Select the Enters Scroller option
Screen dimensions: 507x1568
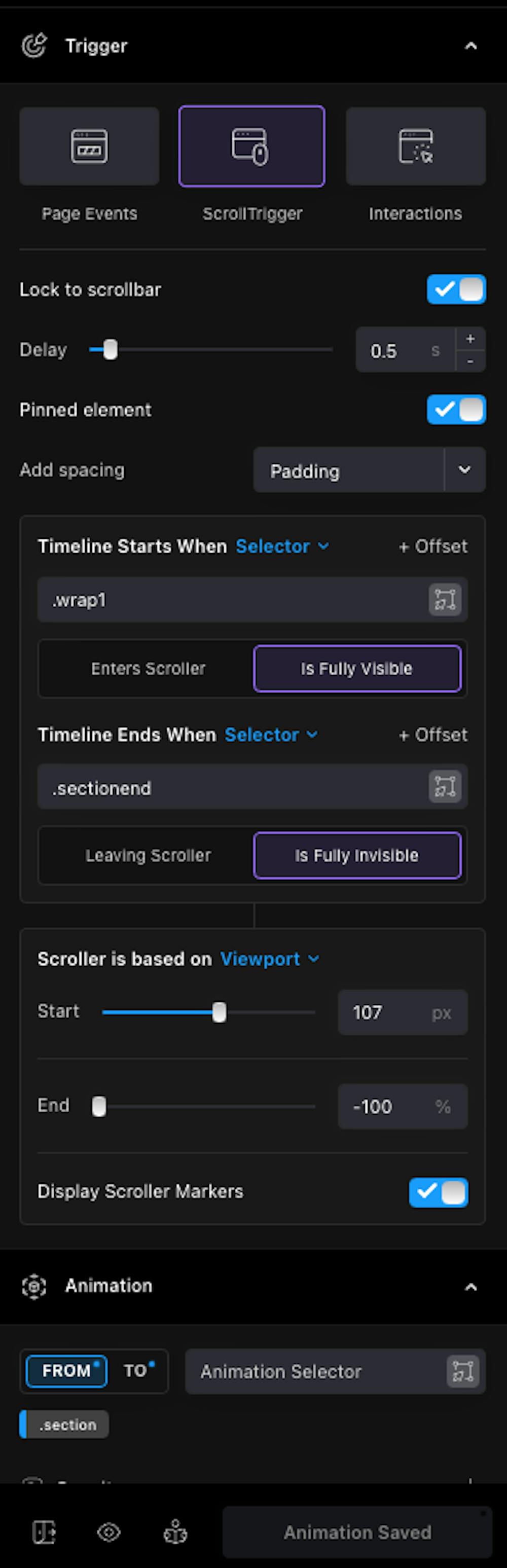tap(148, 668)
